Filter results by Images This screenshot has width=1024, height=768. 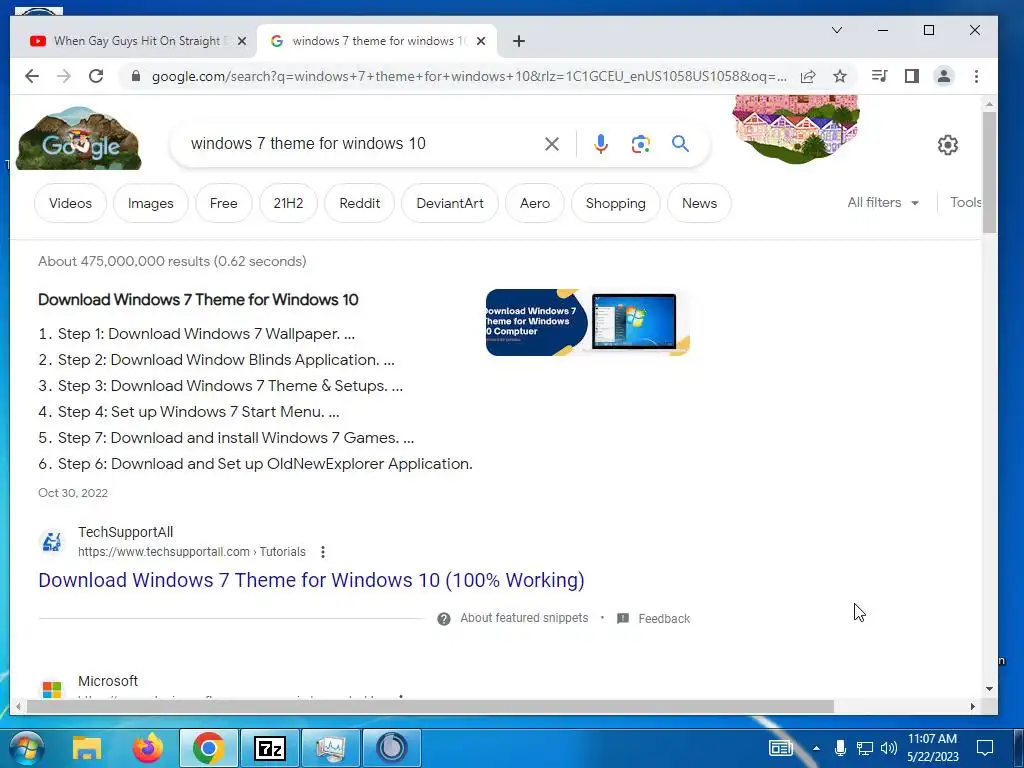click(x=150, y=203)
